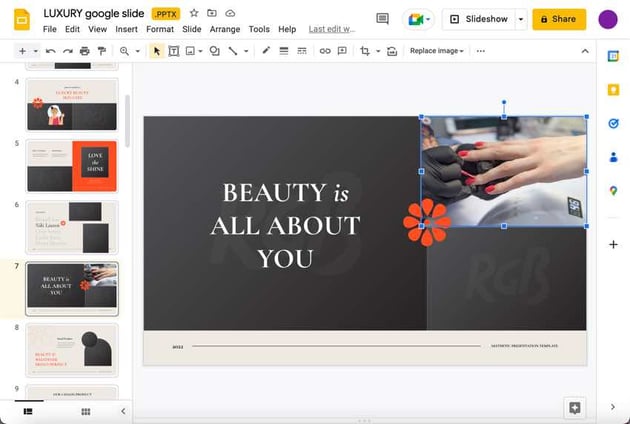630x424 pixels.
Task: Open the Arrange menu
Action: pyautogui.click(x=224, y=30)
